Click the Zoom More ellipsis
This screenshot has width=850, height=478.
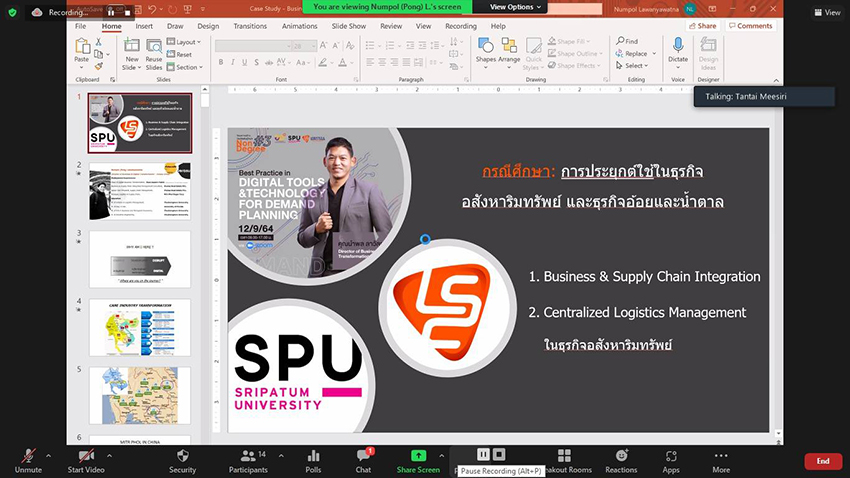pos(721,461)
